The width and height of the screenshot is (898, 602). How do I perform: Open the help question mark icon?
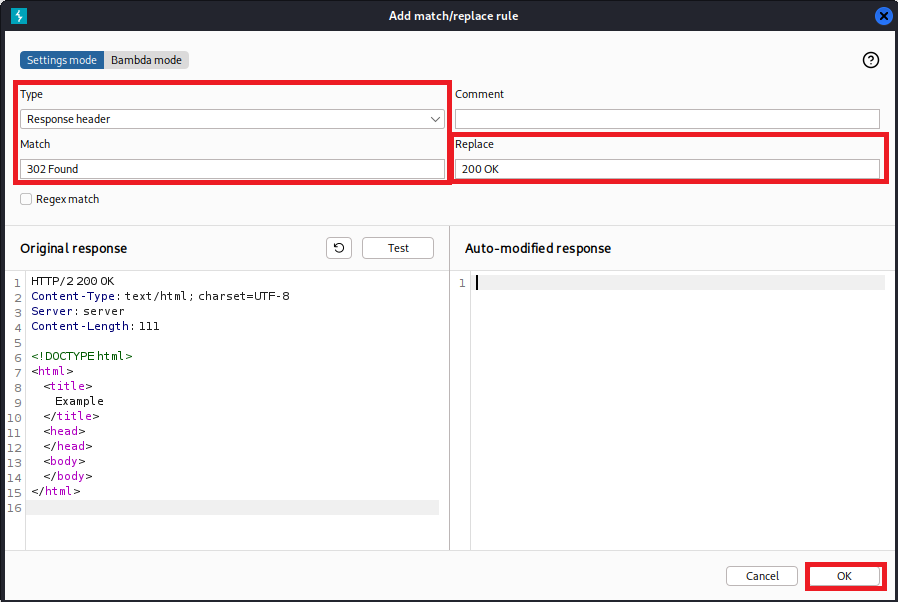(870, 60)
